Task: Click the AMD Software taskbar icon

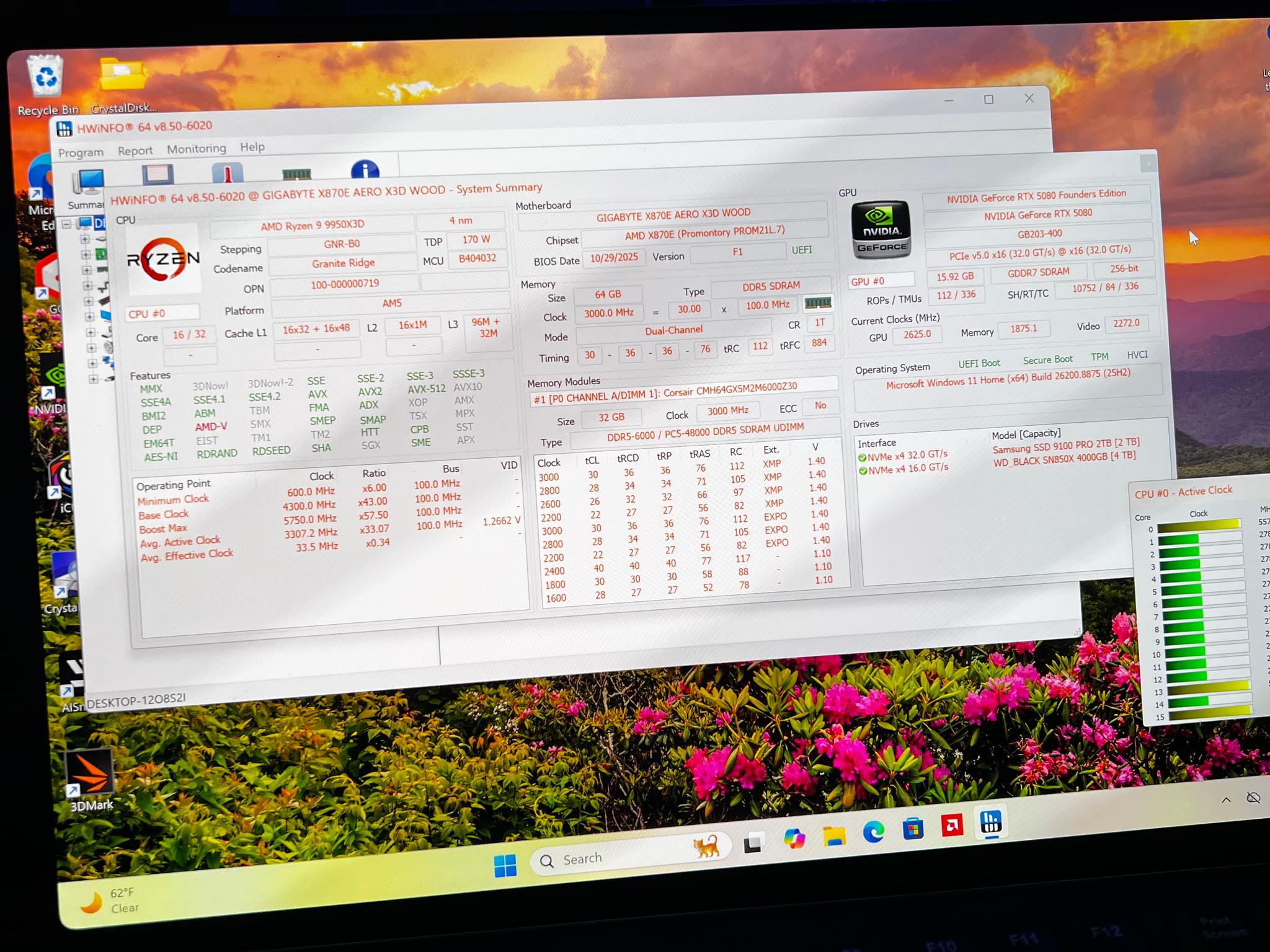Action: (x=952, y=825)
